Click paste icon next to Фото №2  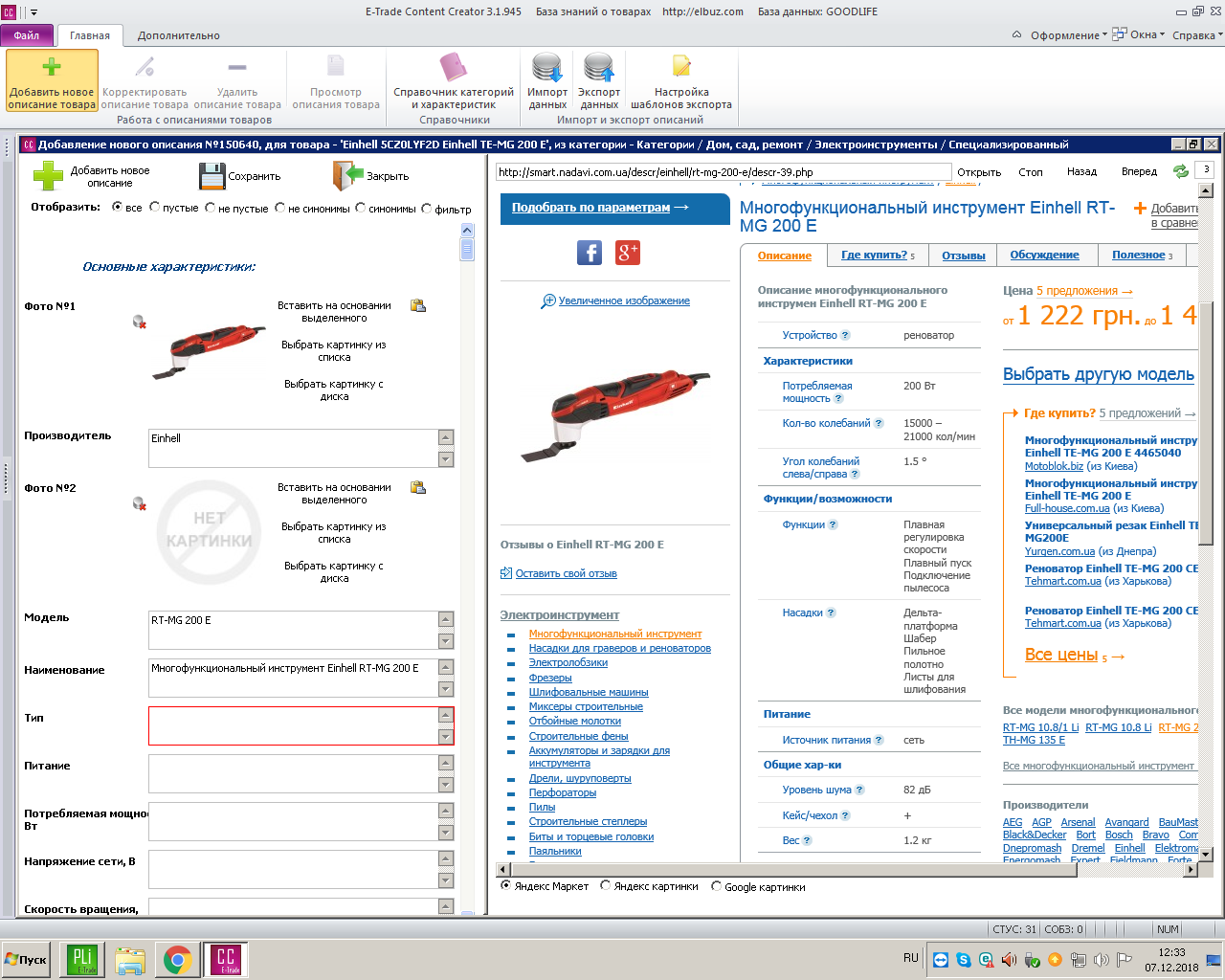click(x=418, y=488)
